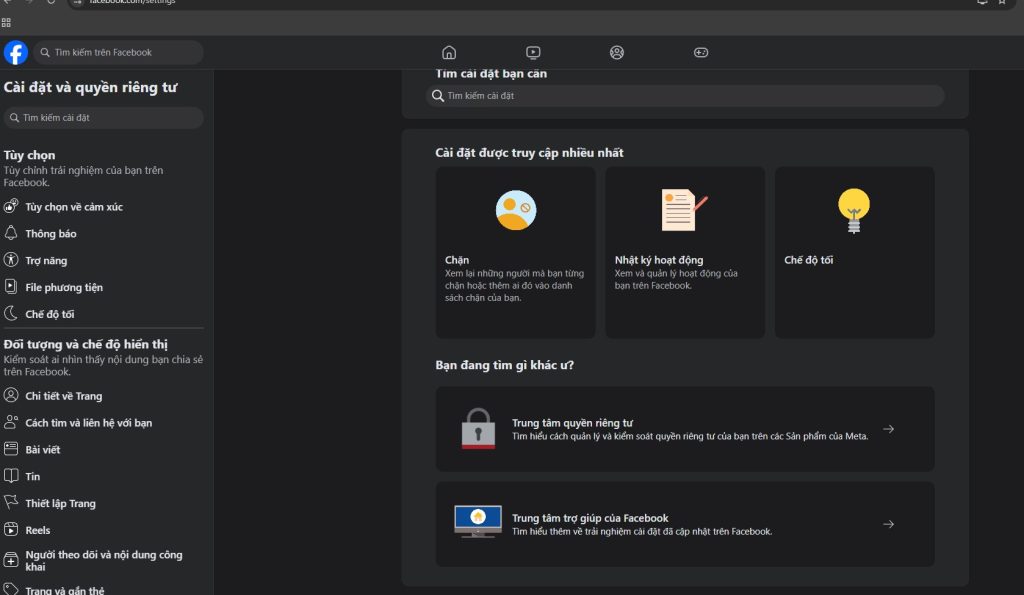Expand Trung tâm trợ giúp của Facebook arrow
The height and width of the screenshot is (595, 1024).
coord(888,524)
